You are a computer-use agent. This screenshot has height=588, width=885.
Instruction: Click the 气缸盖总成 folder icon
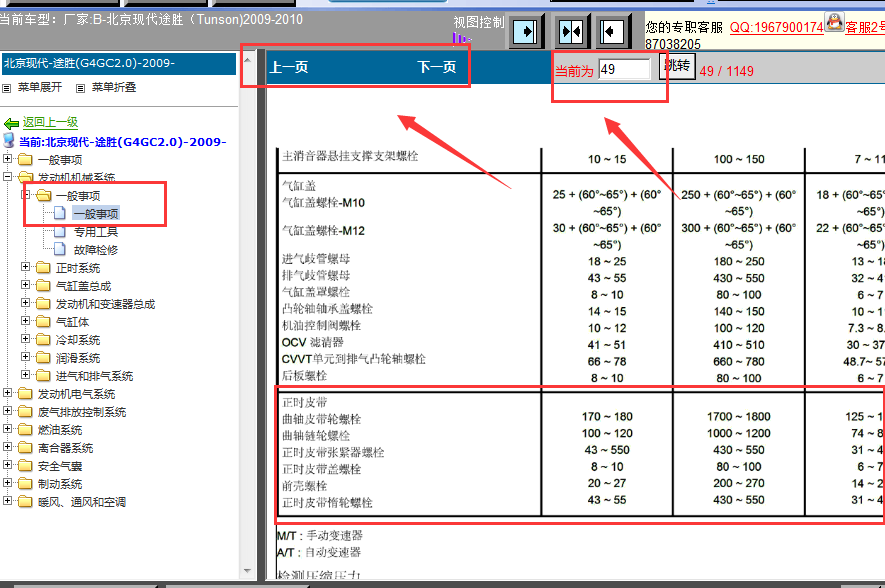tap(43, 286)
